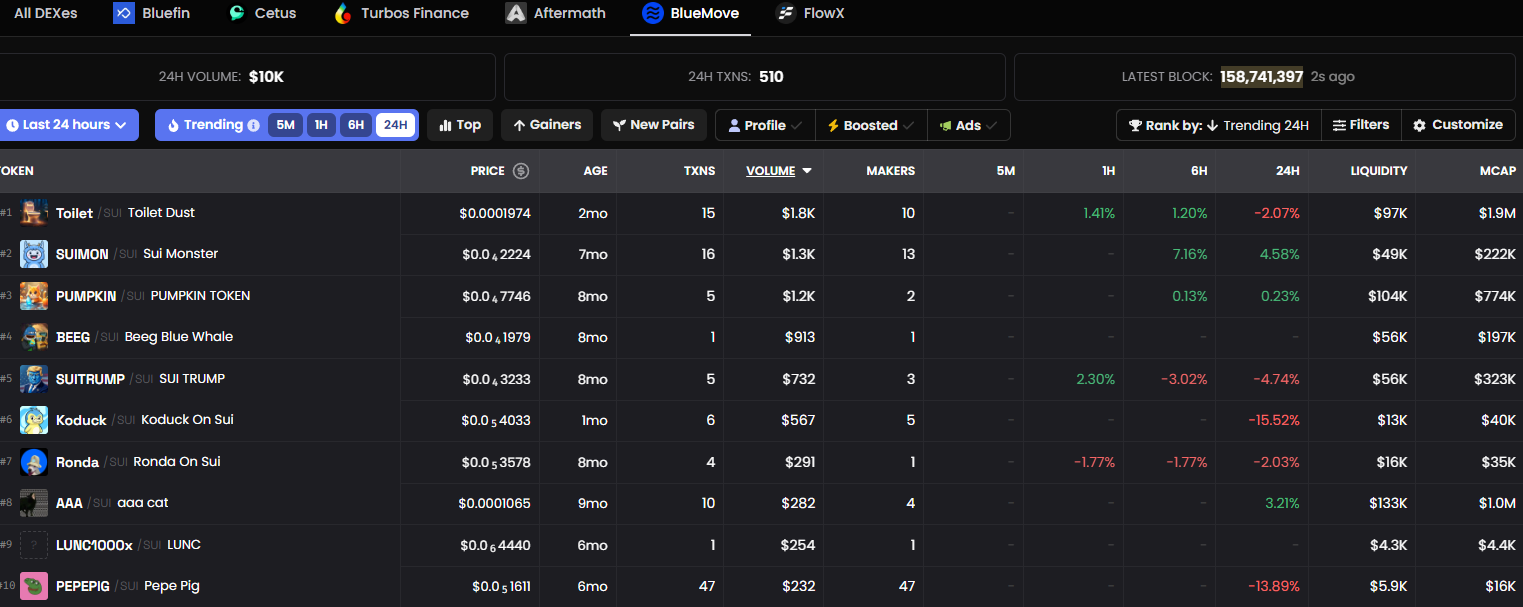Click the Gainers button
This screenshot has height=607, width=1523.
coord(547,125)
